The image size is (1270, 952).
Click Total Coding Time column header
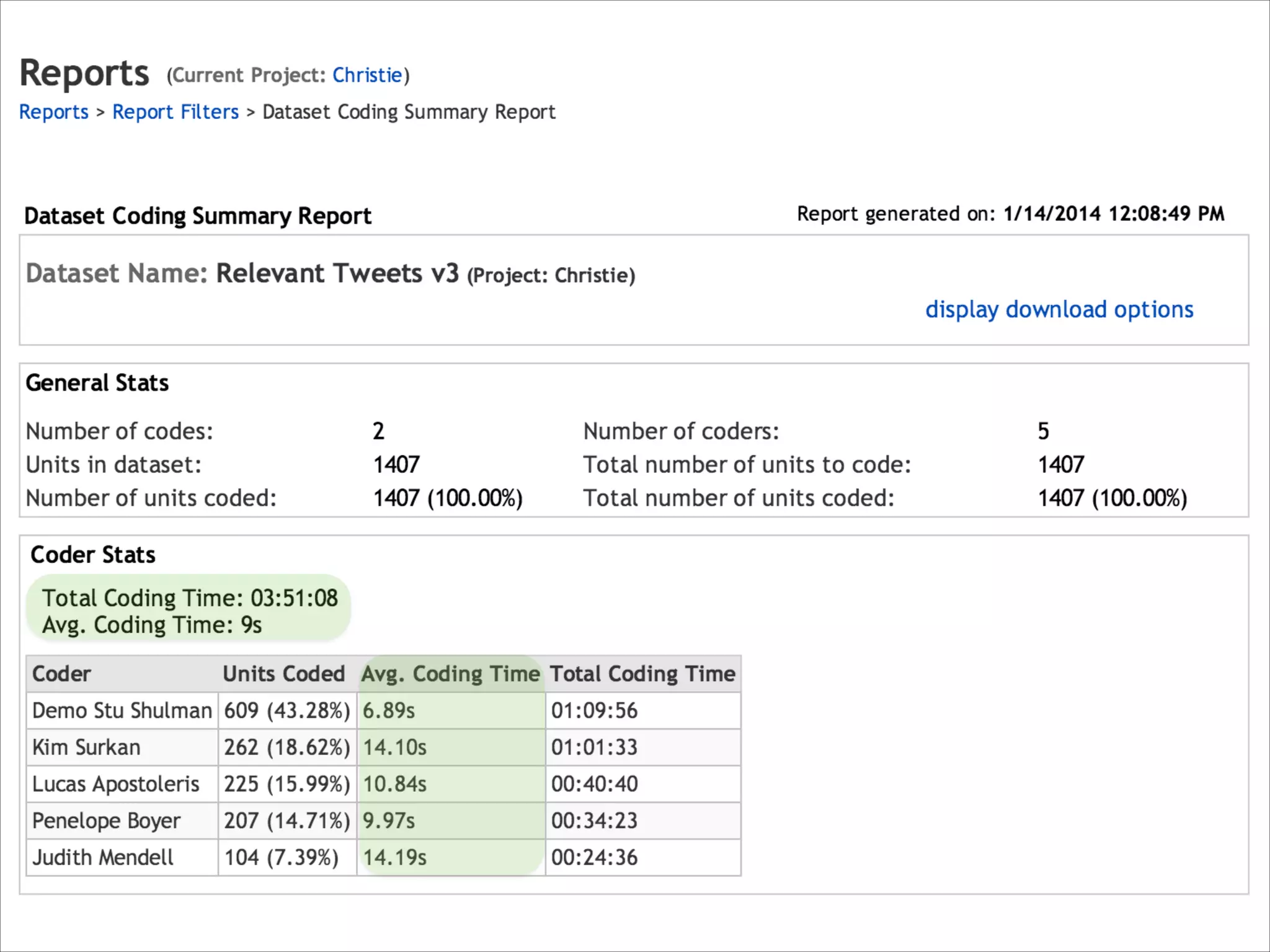(x=642, y=674)
